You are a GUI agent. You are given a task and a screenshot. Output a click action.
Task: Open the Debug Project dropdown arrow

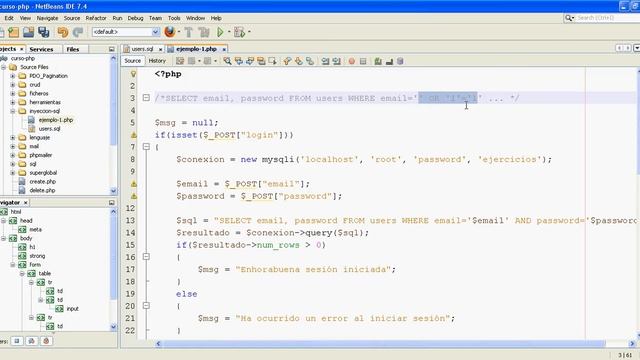point(249,32)
